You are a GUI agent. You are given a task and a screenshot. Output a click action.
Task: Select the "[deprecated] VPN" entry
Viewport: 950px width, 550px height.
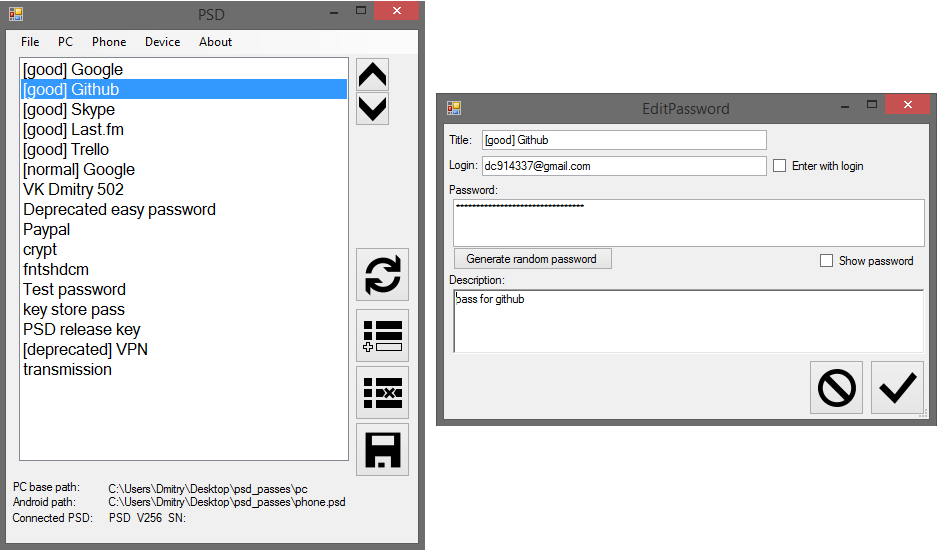pos(184,350)
